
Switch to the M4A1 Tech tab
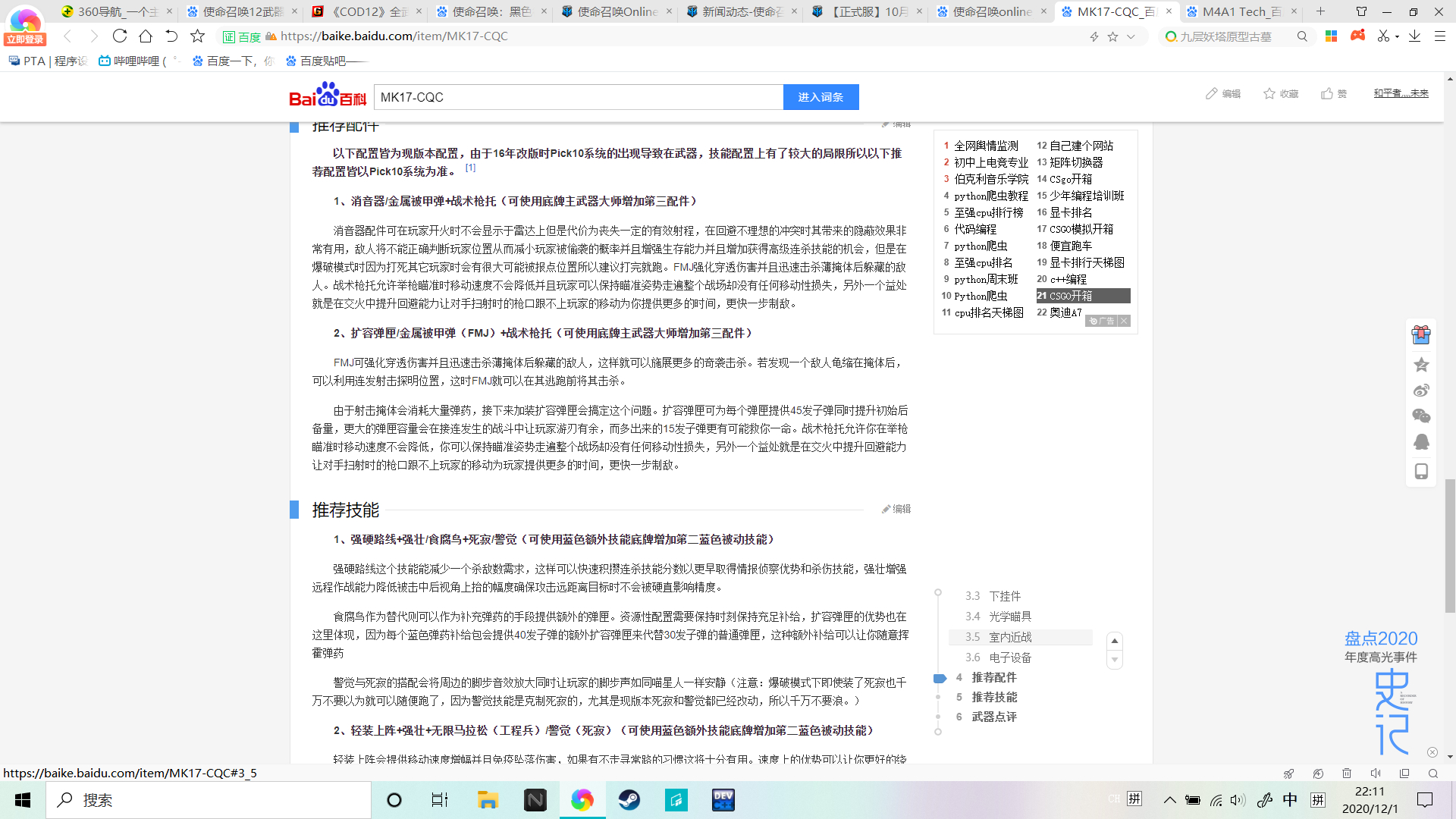coord(1242,11)
